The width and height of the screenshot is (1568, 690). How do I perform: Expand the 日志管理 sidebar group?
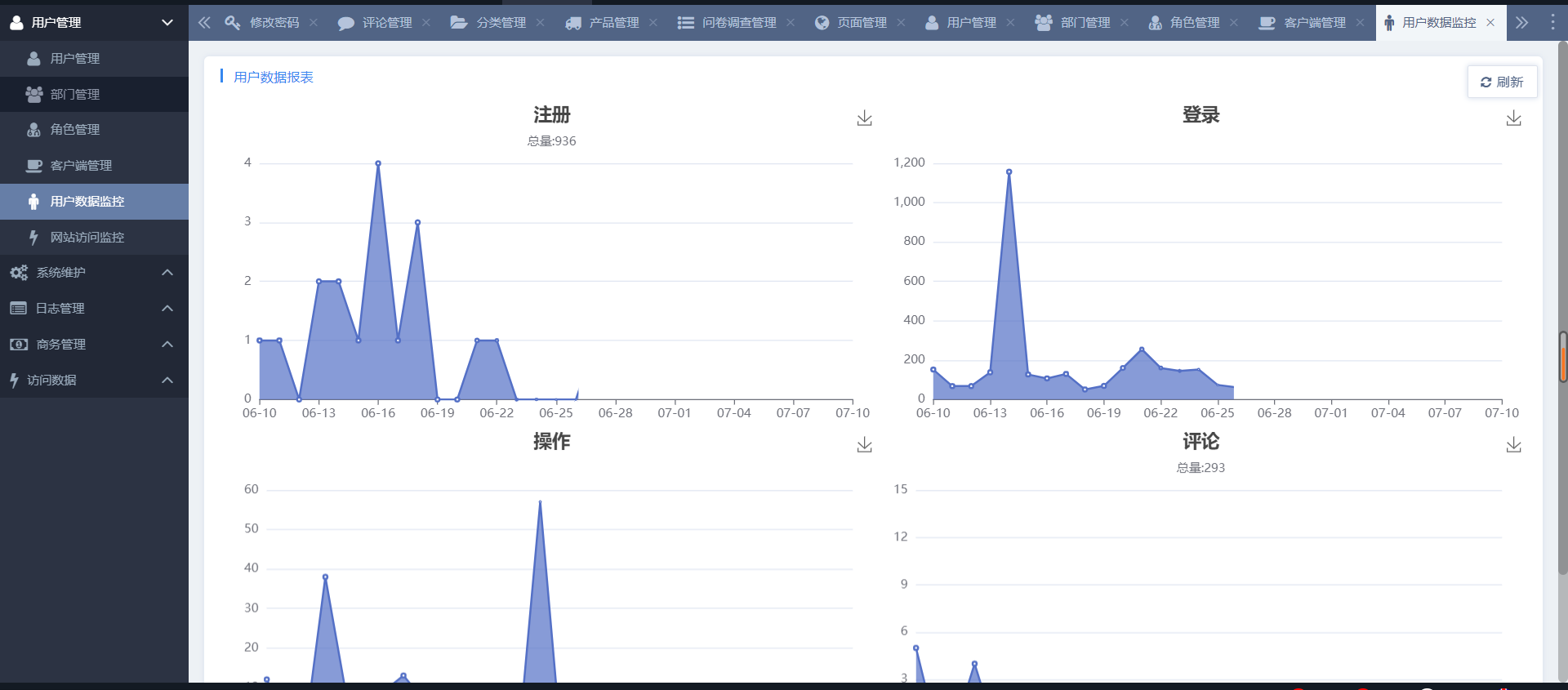94,309
